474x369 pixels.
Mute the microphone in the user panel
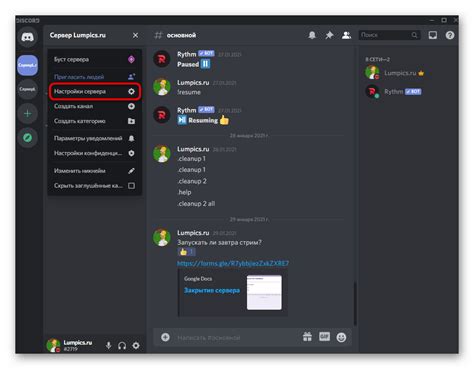tap(108, 346)
